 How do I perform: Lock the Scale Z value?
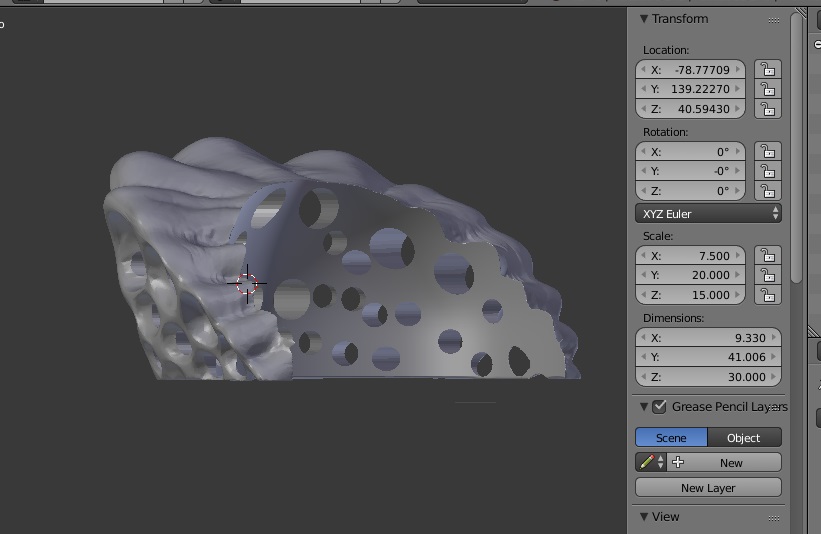pyautogui.click(x=767, y=295)
